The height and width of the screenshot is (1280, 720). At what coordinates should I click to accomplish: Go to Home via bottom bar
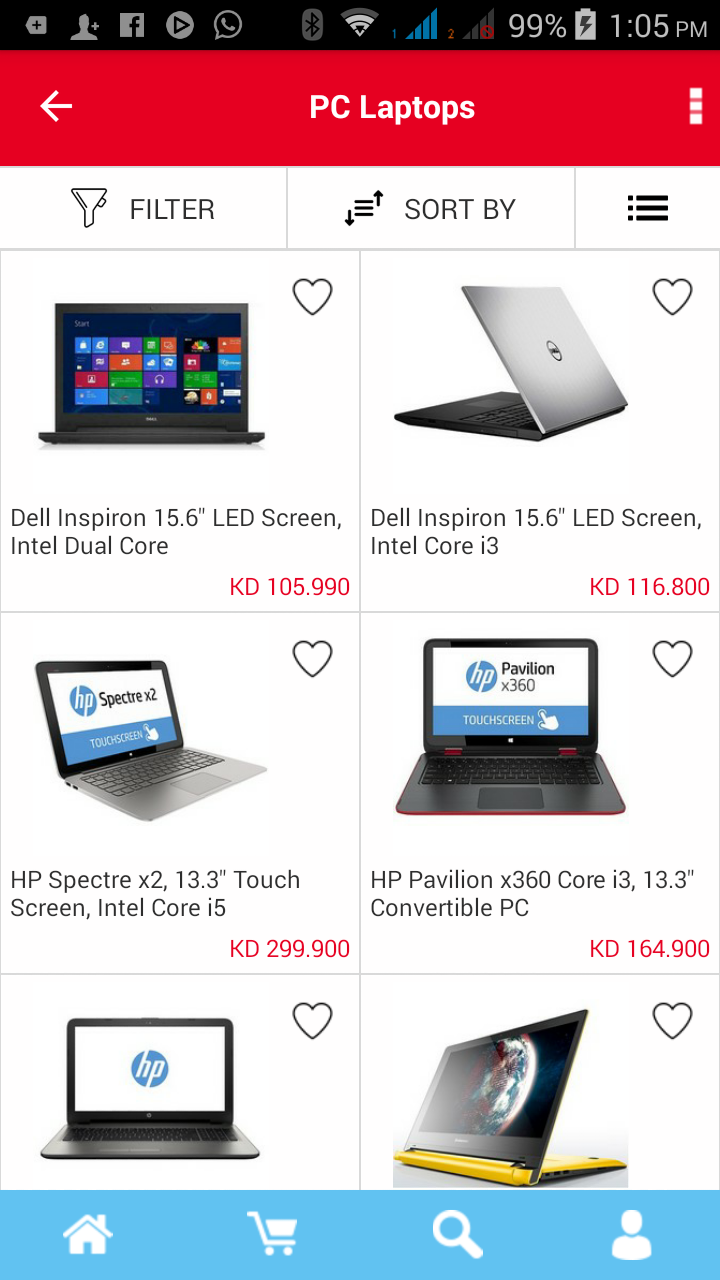coord(88,1234)
